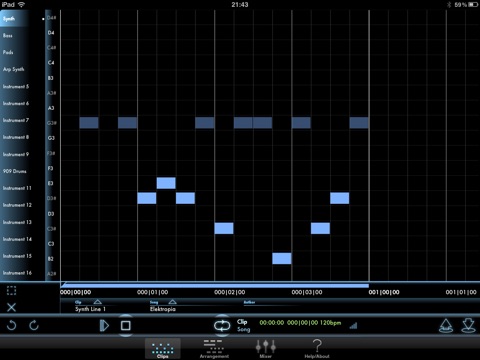Open the Arrangement tab
The width and height of the screenshot is (480, 360).
click(x=214, y=349)
